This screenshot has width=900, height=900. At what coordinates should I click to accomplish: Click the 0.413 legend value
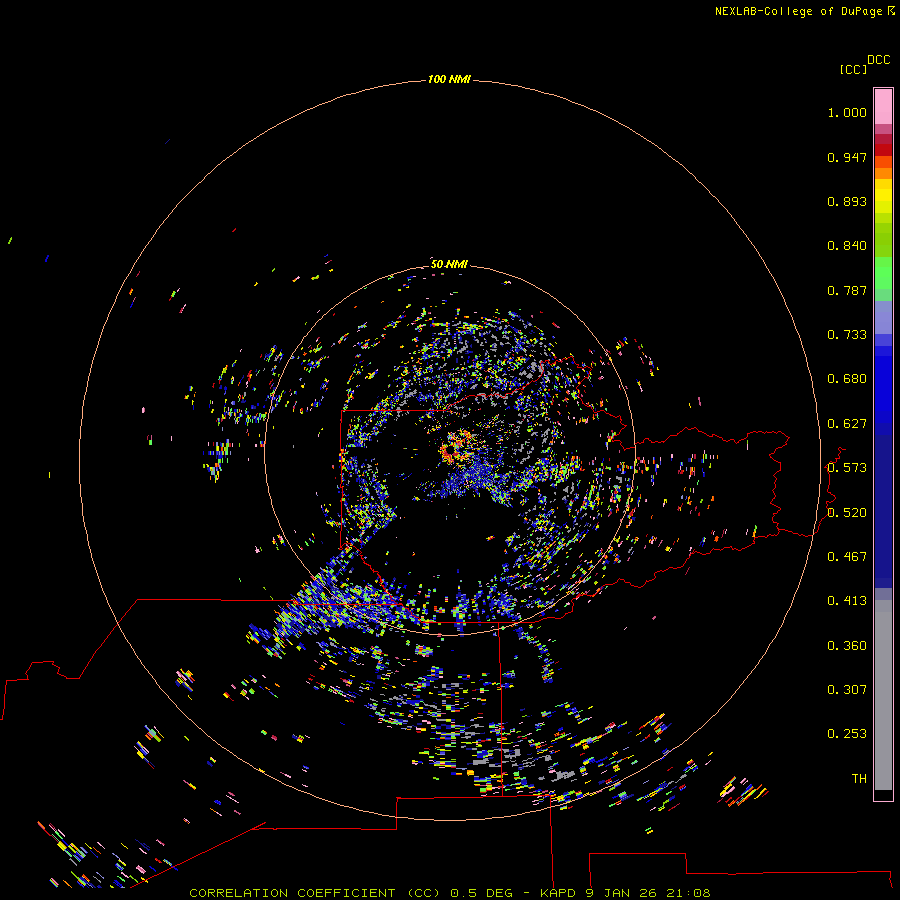click(847, 601)
